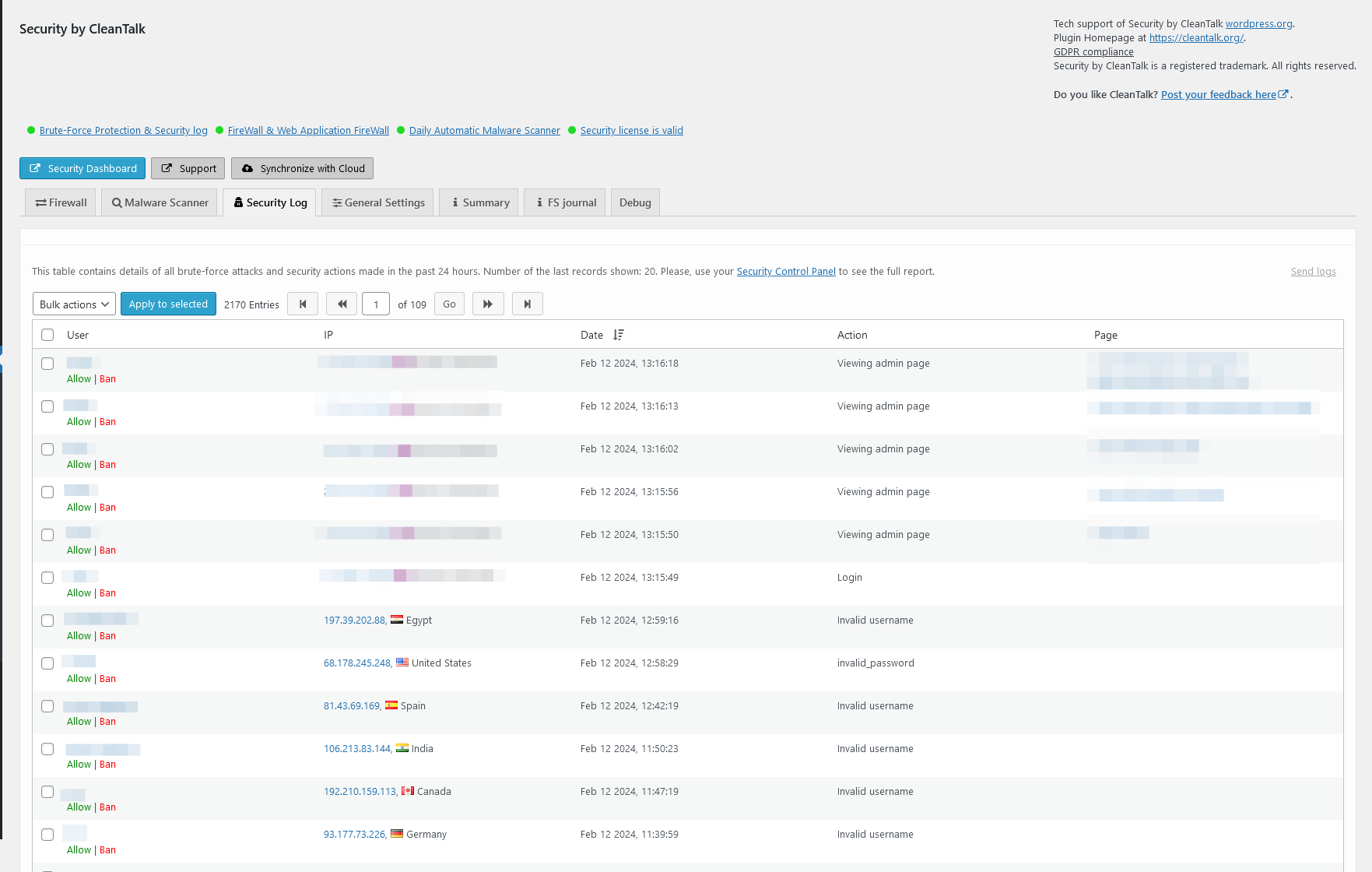This screenshot has height=872, width=1372.
Task: Click Security license is valid link
Action: pos(632,130)
